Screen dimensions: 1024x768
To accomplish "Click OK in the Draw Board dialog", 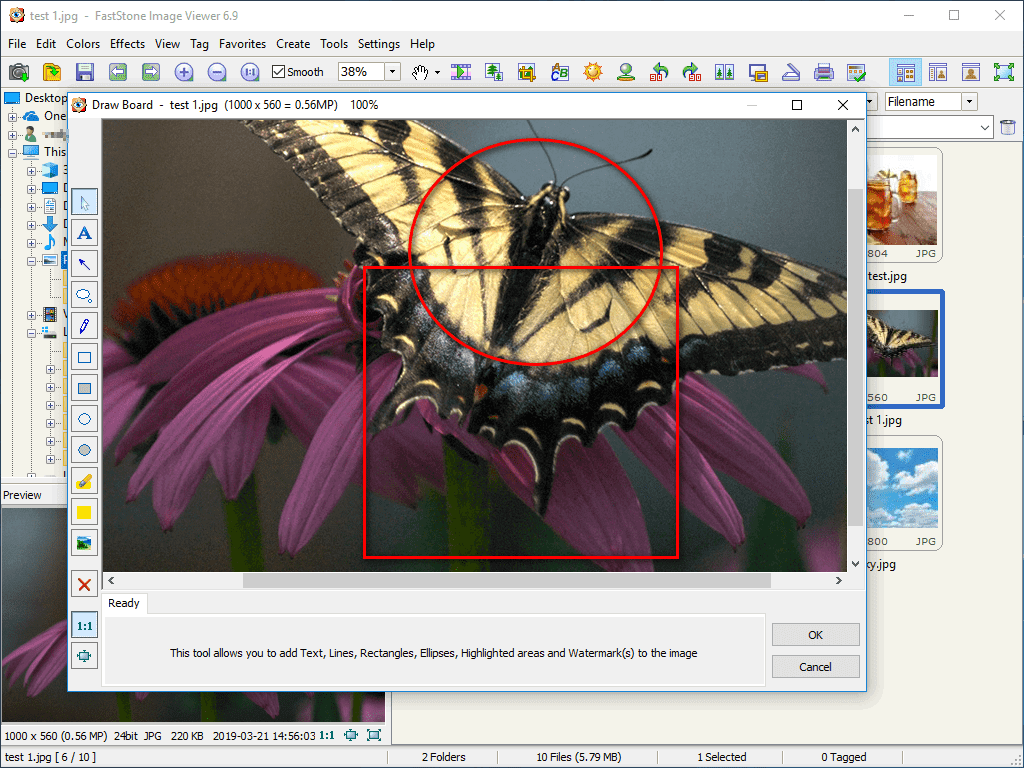I will tap(815, 635).
